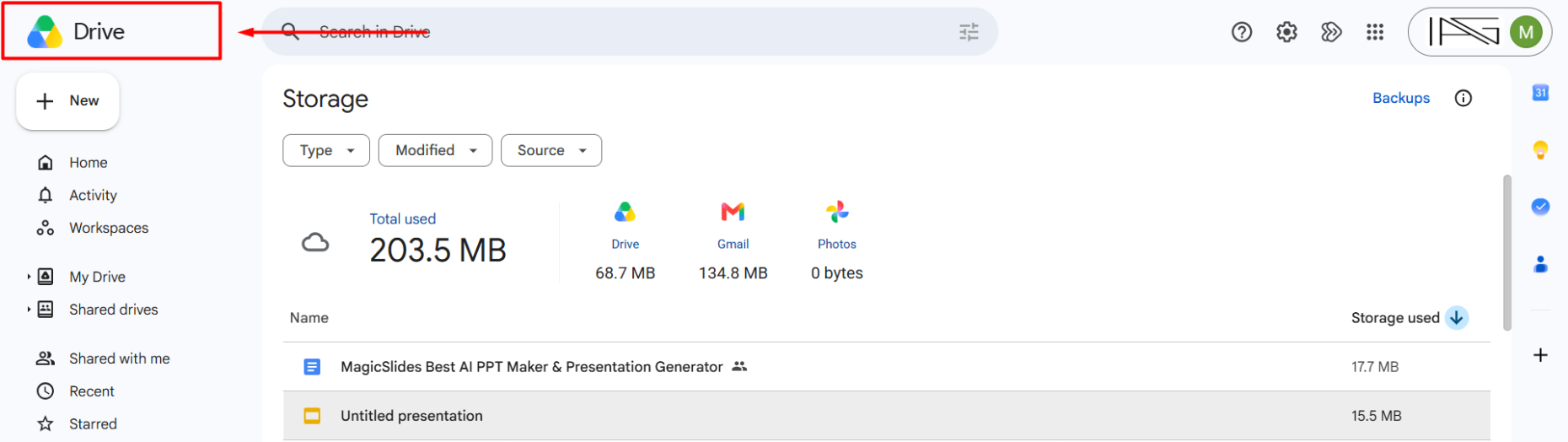Expand the My Drive tree arrow

29,277
